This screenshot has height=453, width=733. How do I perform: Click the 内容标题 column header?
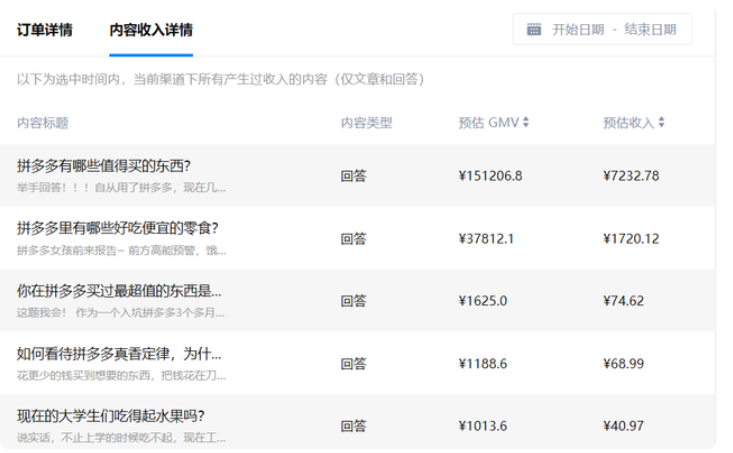(43, 122)
